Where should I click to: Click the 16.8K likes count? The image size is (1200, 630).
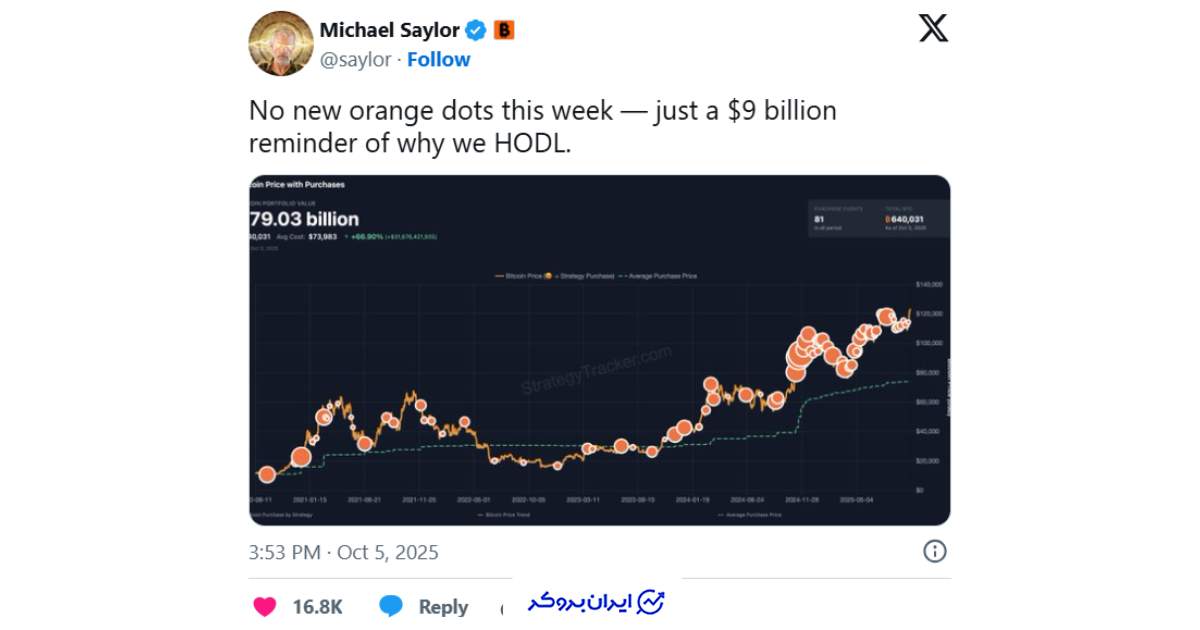coord(317,606)
